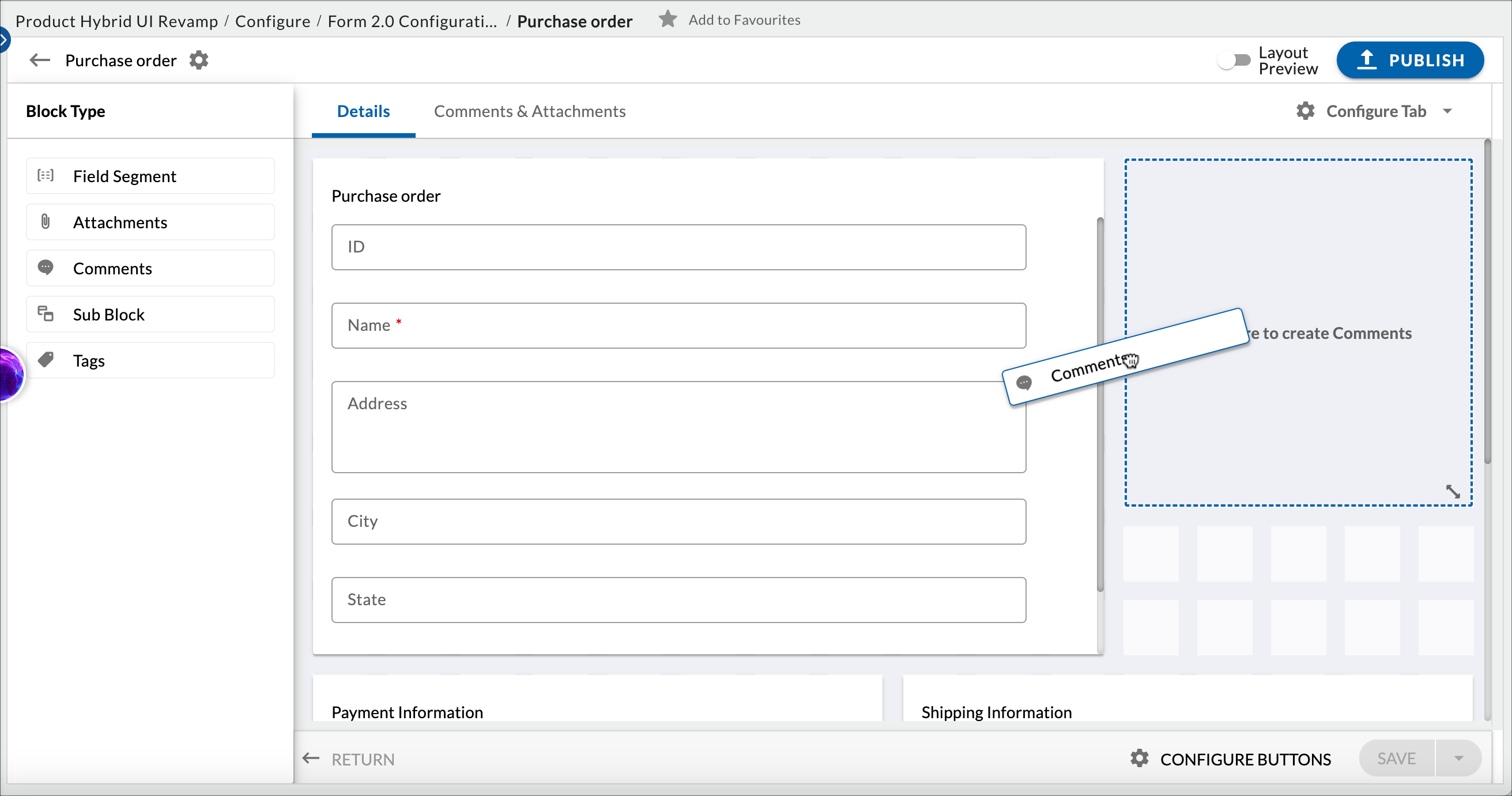Open the Save button dropdown arrow
The width and height of the screenshot is (1512, 796).
[x=1458, y=758]
